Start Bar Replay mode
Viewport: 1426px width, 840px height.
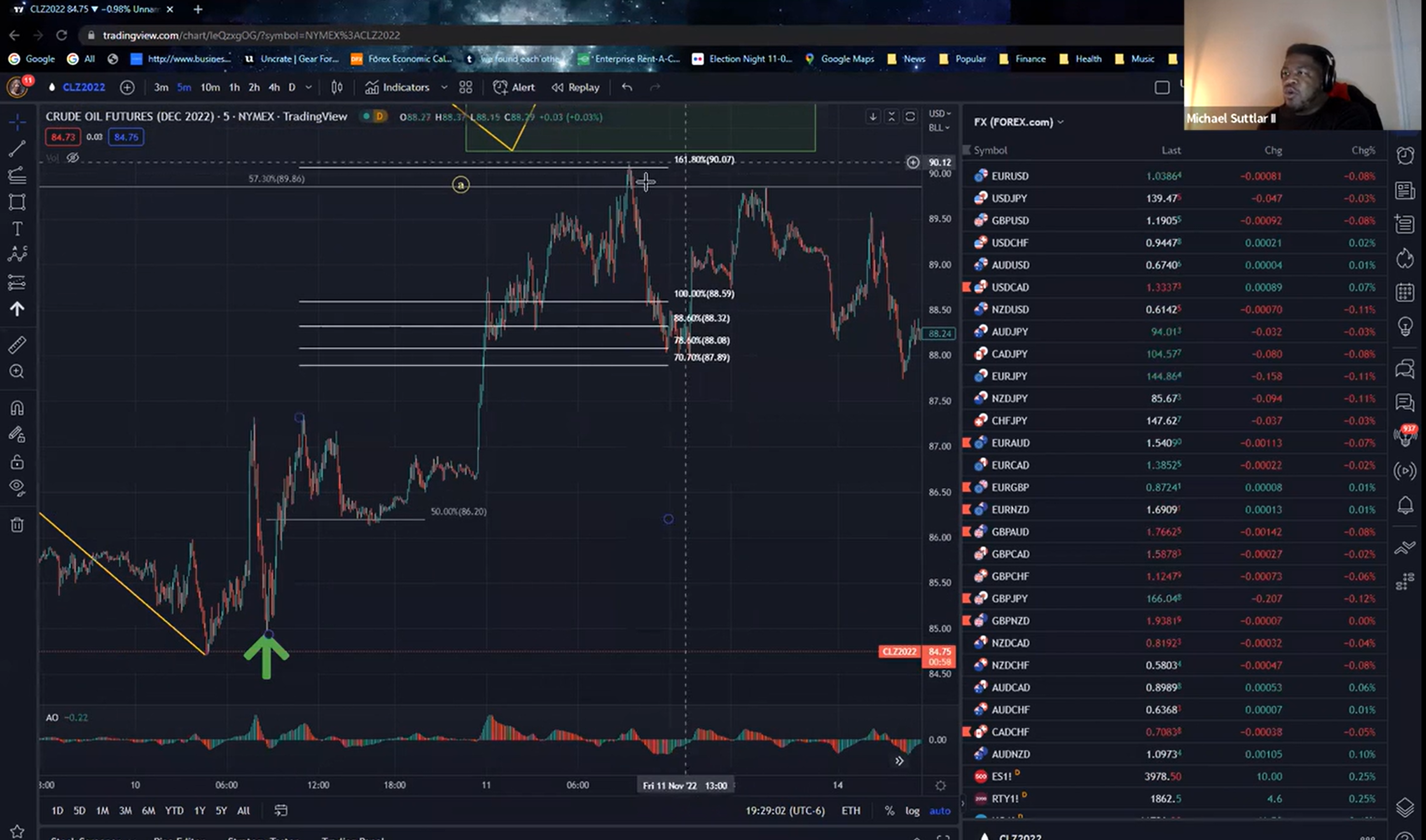[x=575, y=87]
